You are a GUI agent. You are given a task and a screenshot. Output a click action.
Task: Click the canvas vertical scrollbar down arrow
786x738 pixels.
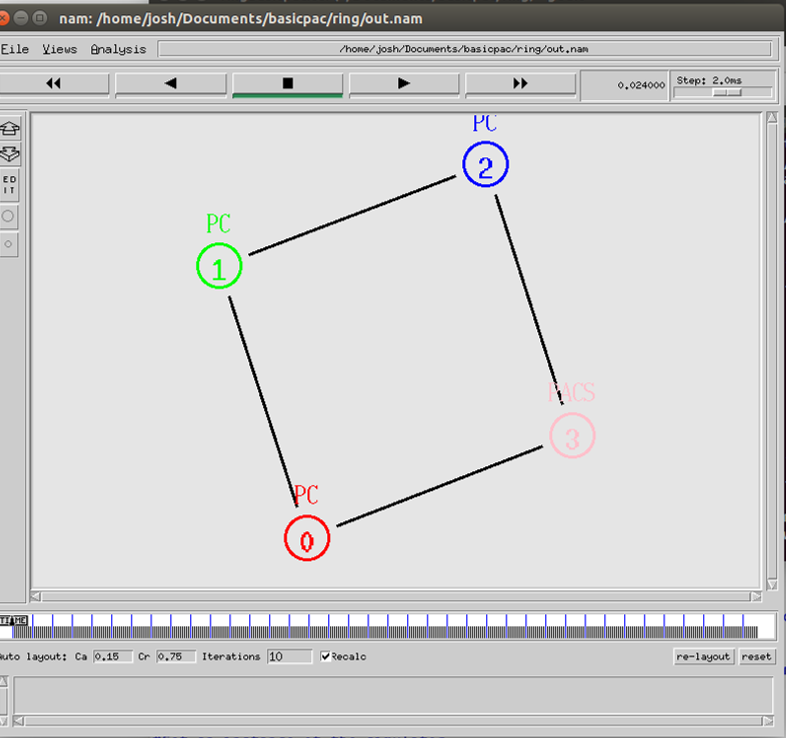(x=772, y=585)
